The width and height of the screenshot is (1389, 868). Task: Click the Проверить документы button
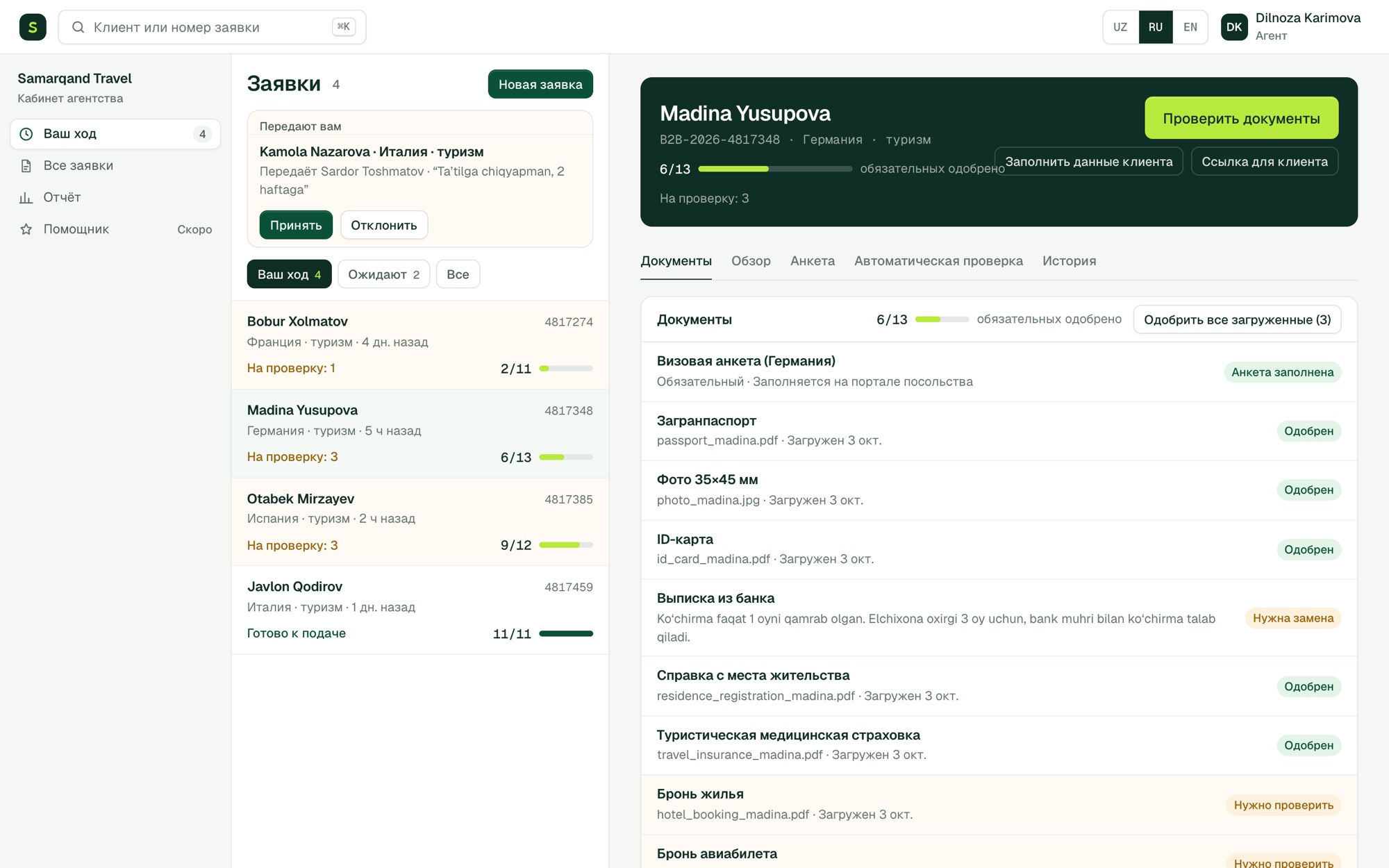[x=1241, y=118]
